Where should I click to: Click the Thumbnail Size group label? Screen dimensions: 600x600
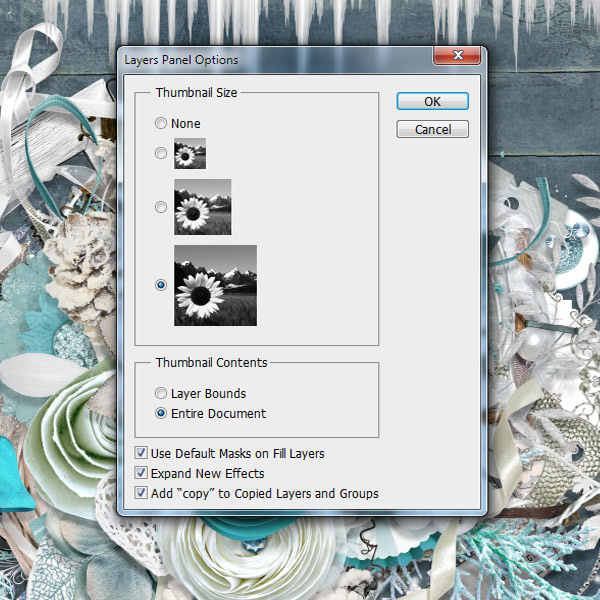click(x=196, y=93)
